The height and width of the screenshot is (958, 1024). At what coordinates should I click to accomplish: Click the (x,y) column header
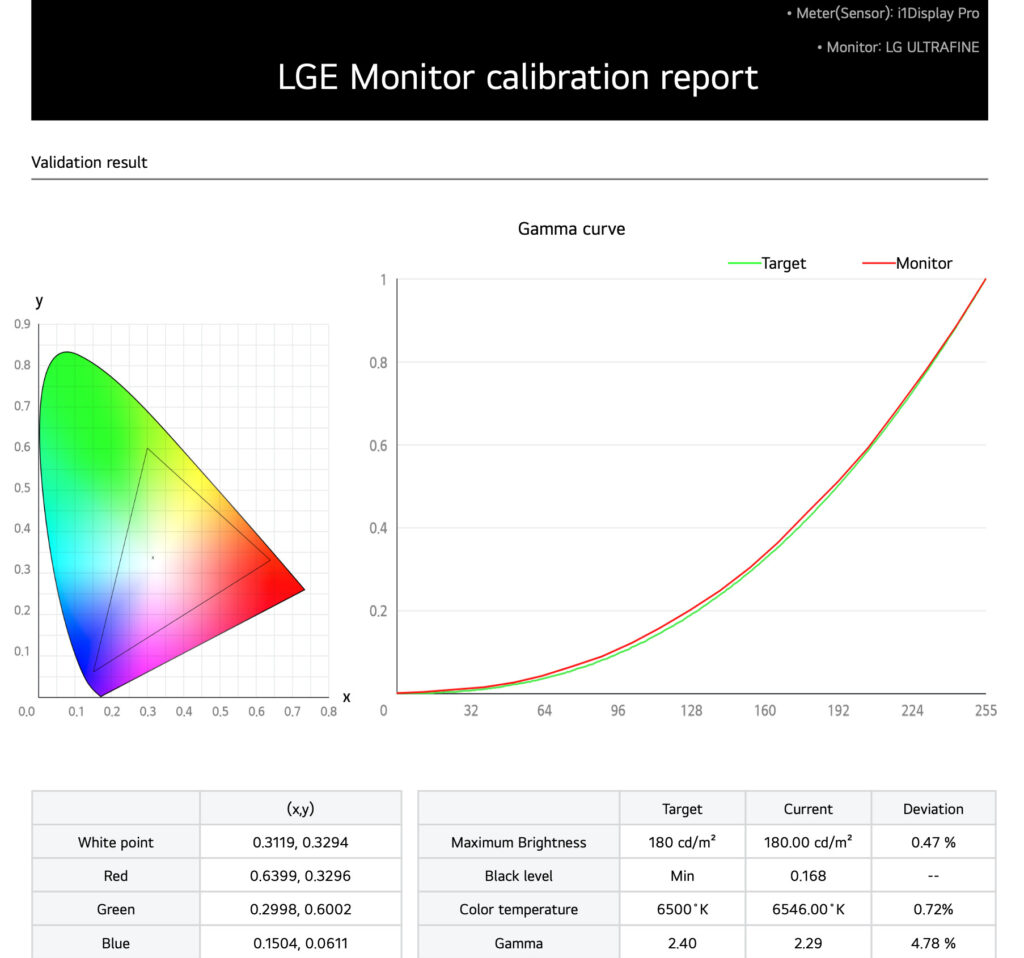coord(300,809)
